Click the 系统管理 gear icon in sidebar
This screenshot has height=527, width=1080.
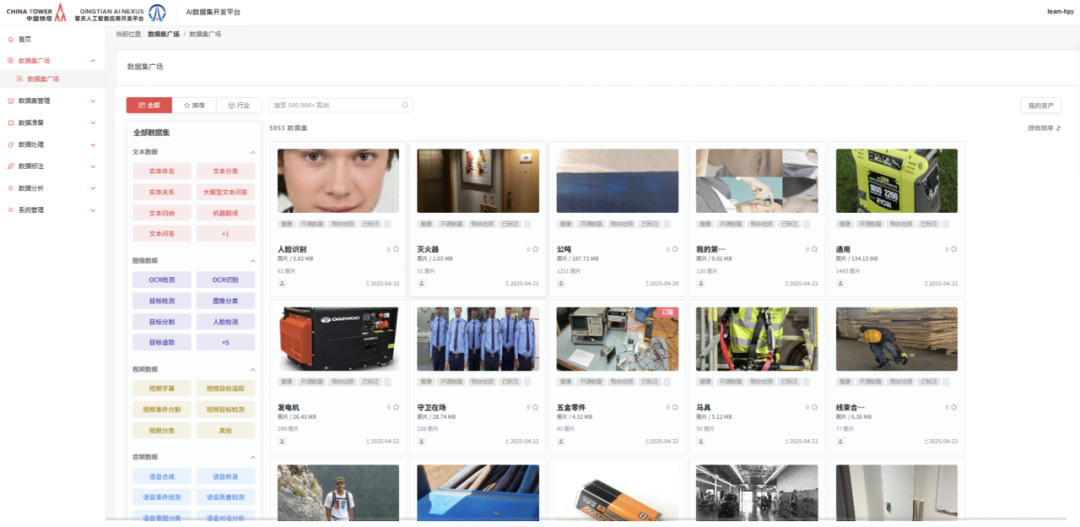10,209
